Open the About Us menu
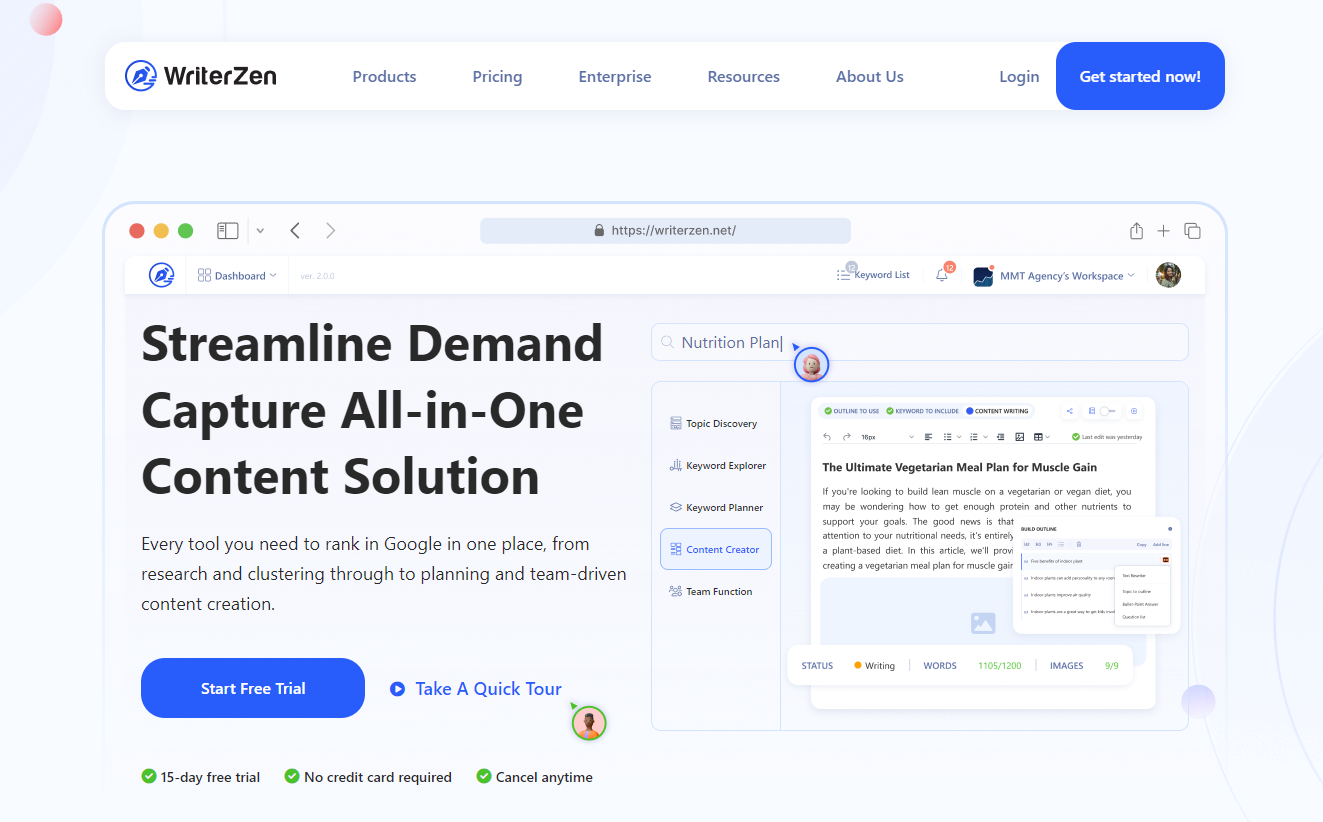Viewport: 1323px width, 822px height. click(x=870, y=76)
